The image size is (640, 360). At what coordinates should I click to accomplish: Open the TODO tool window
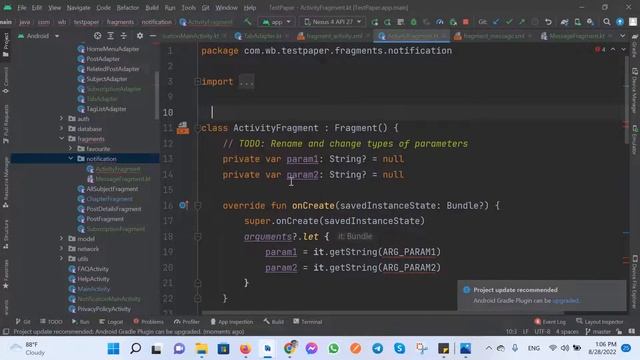click(x=51, y=322)
